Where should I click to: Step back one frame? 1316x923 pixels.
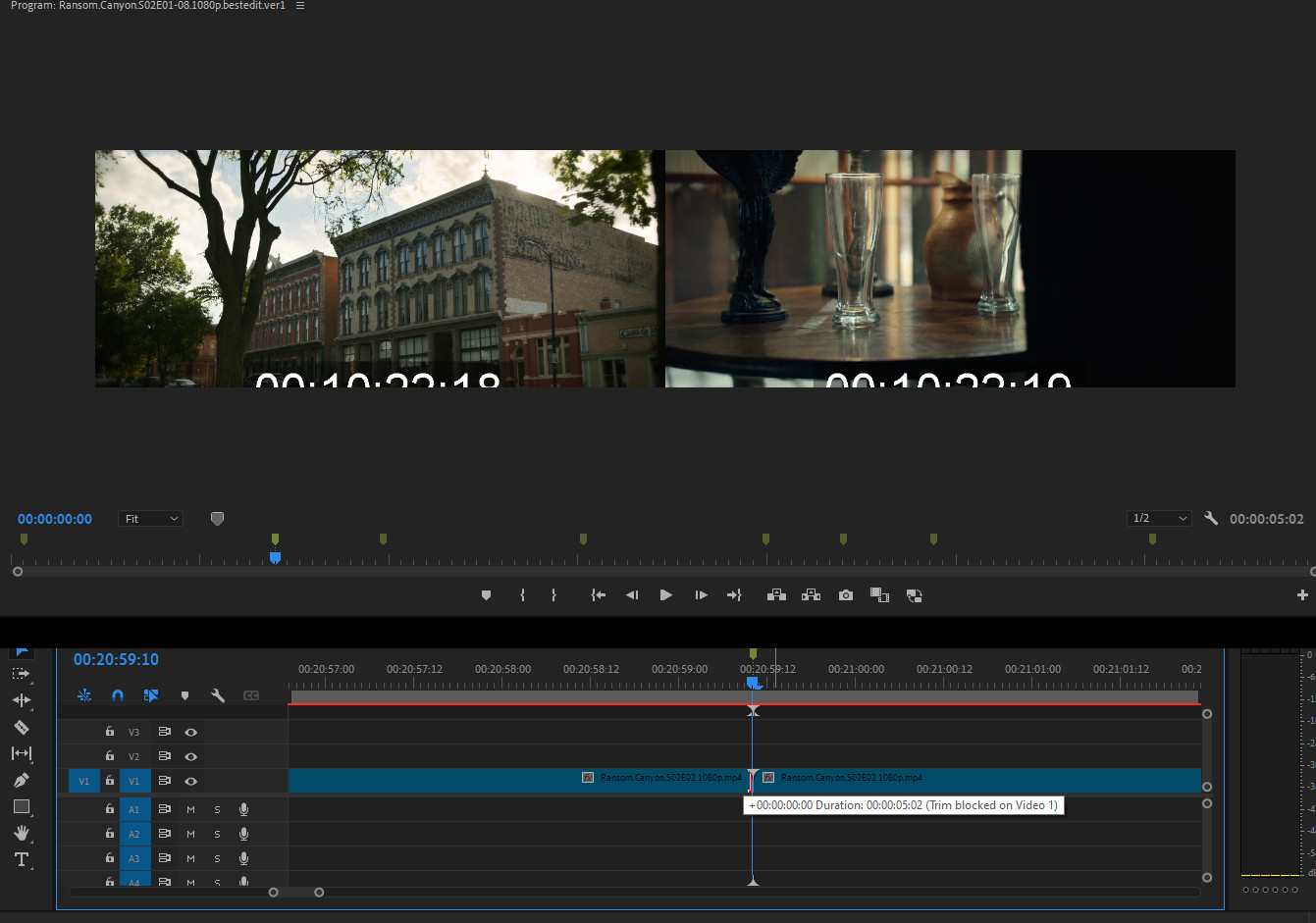coord(632,595)
